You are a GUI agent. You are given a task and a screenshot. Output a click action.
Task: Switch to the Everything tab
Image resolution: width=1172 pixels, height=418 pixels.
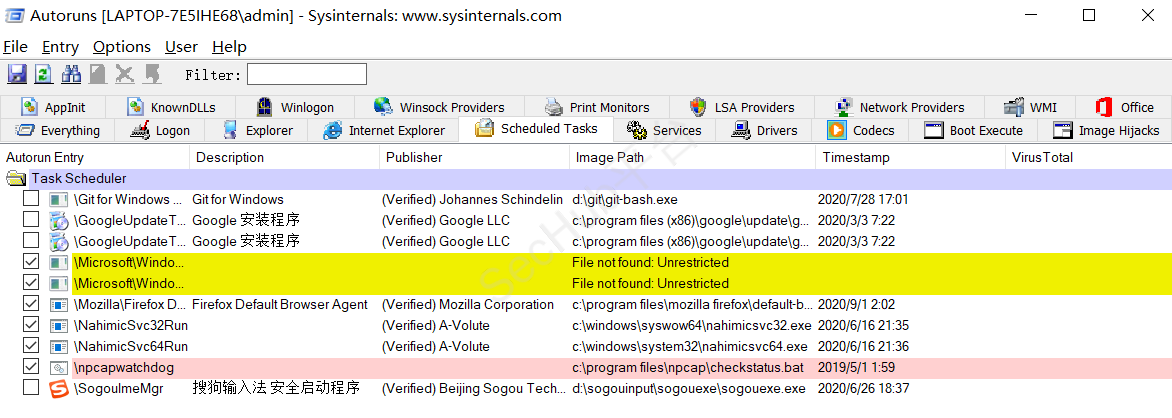(58, 130)
